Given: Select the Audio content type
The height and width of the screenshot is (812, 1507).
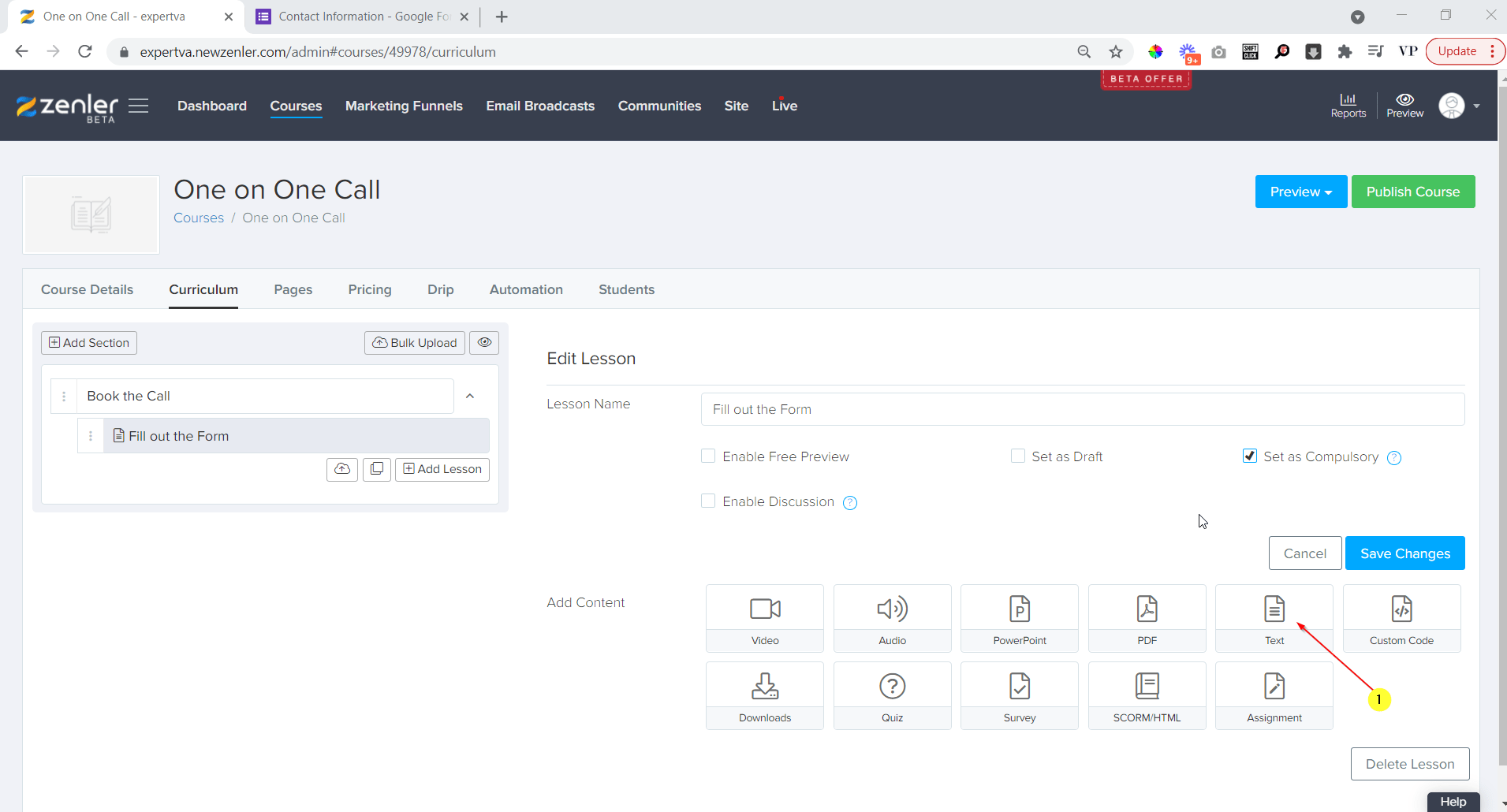Looking at the screenshot, I should 892,618.
